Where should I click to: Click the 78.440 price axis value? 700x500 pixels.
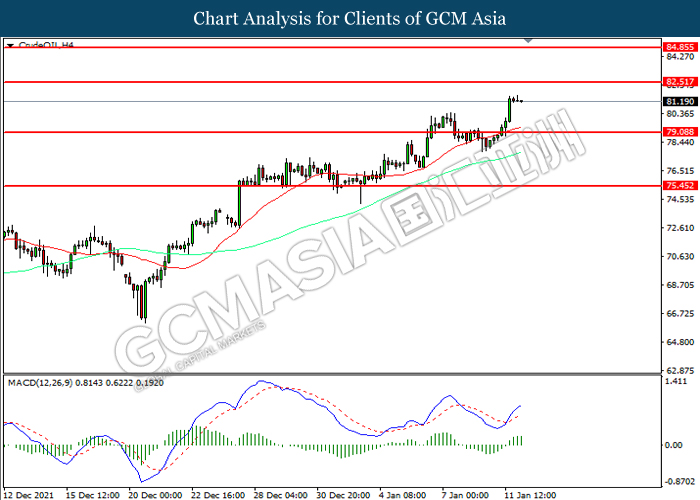tap(680, 142)
